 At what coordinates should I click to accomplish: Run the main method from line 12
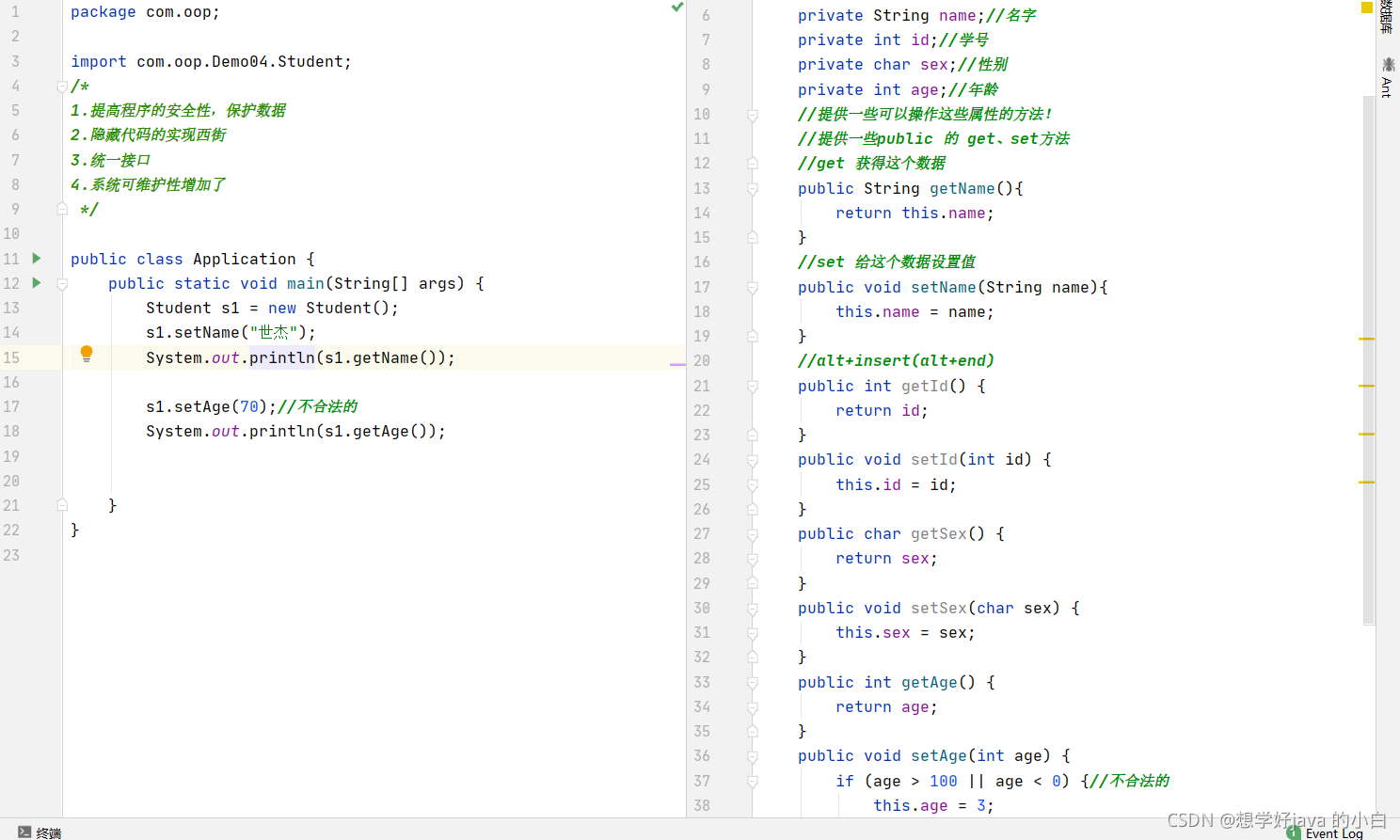[37, 282]
